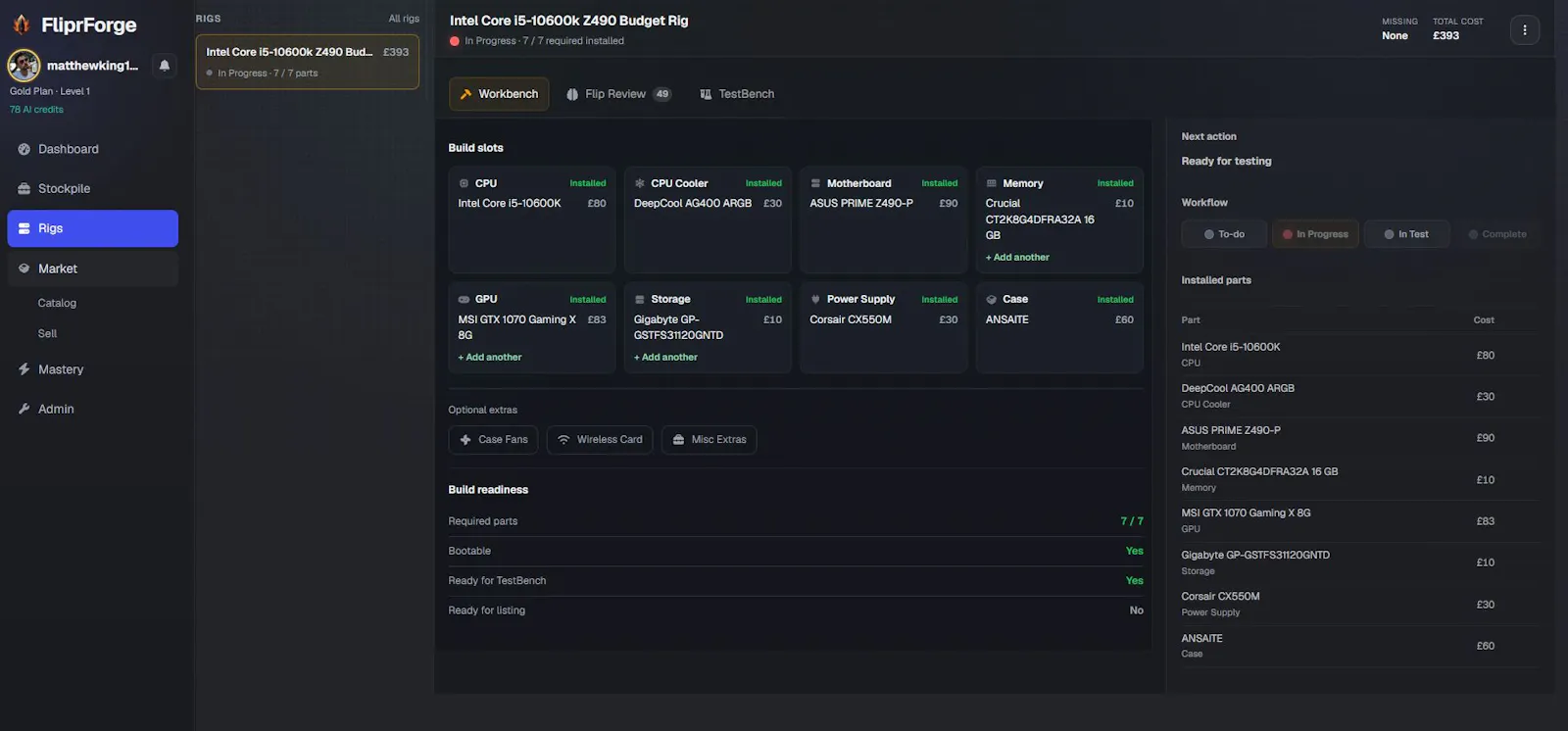The height and width of the screenshot is (731, 1568).
Task: Click the MSI GTX 1070 row in Installed parts
Action: tap(1360, 520)
